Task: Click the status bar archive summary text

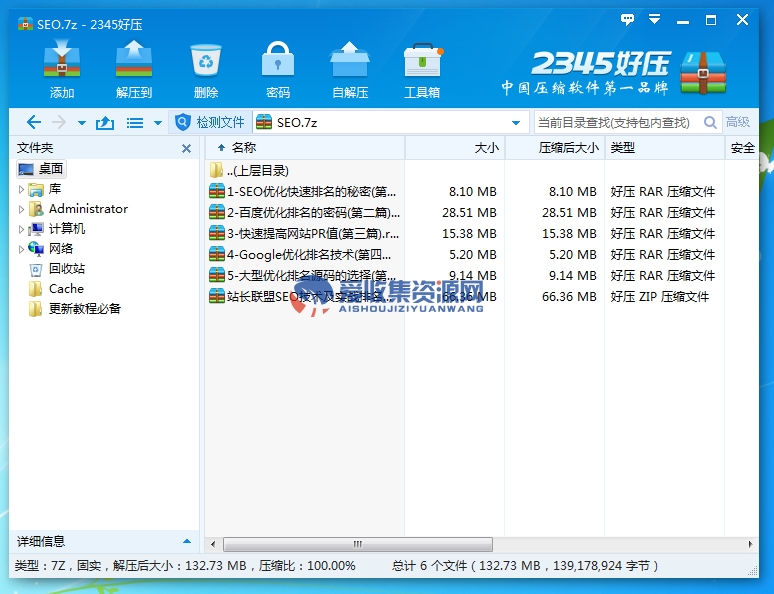Action: pyautogui.click(x=185, y=566)
